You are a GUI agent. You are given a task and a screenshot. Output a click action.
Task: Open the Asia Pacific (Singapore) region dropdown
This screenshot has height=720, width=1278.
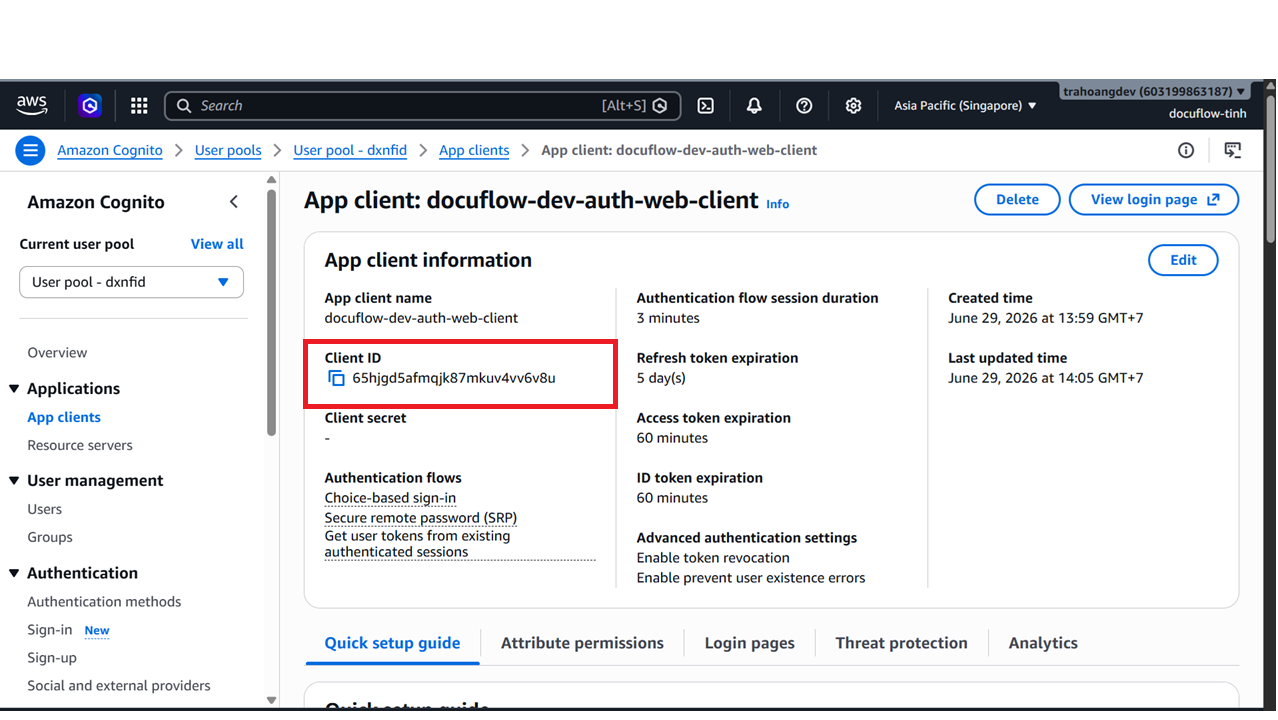[x=965, y=105]
